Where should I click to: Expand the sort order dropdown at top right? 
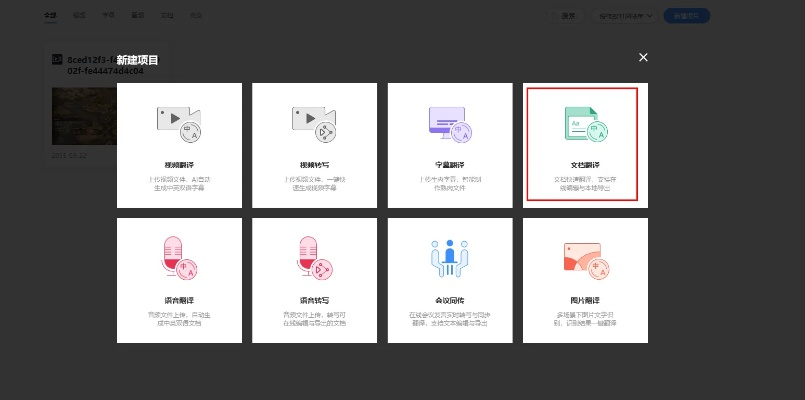(x=626, y=16)
